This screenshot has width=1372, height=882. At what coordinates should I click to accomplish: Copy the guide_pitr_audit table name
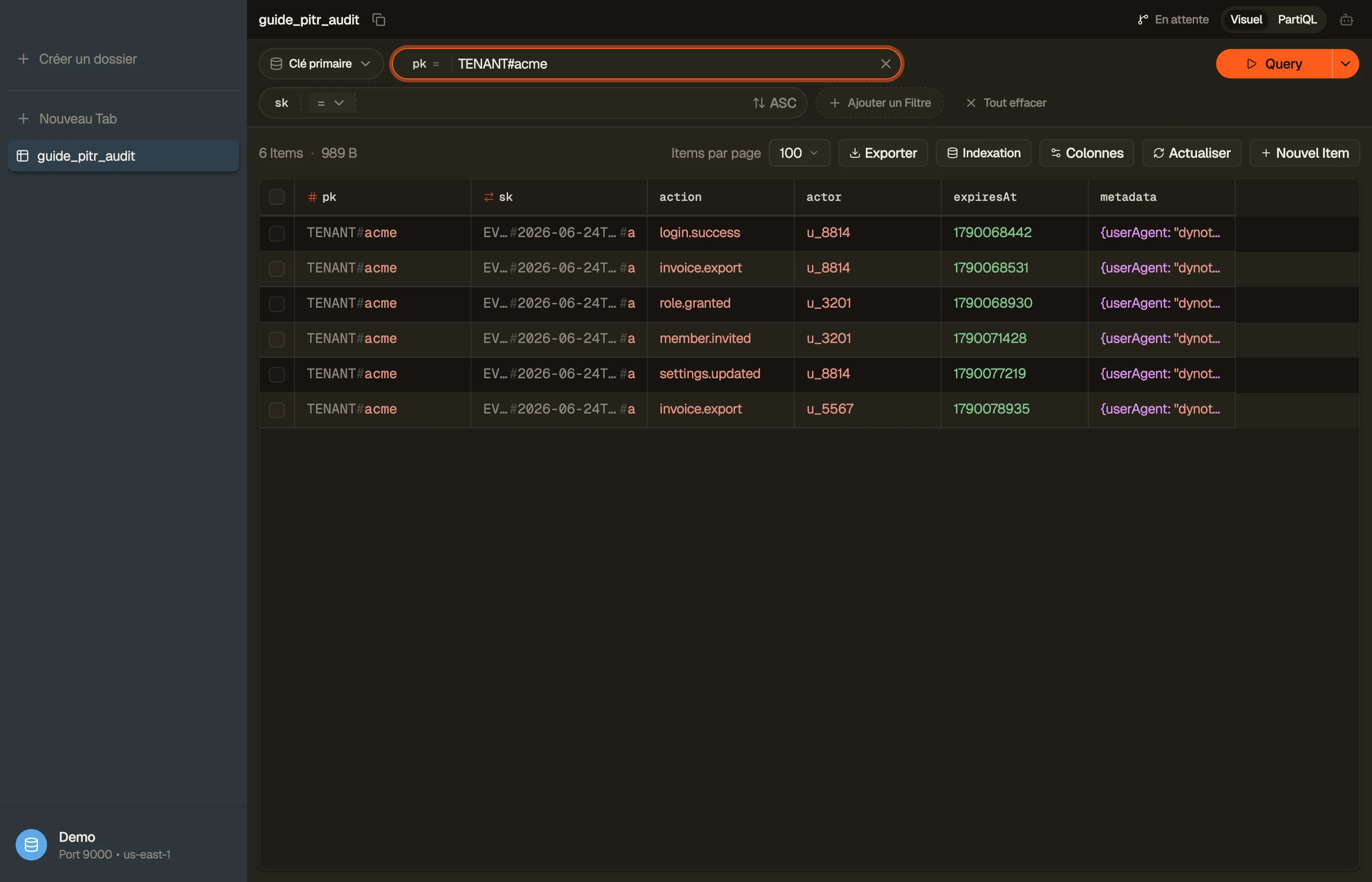pyautogui.click(x=378, y=20)
